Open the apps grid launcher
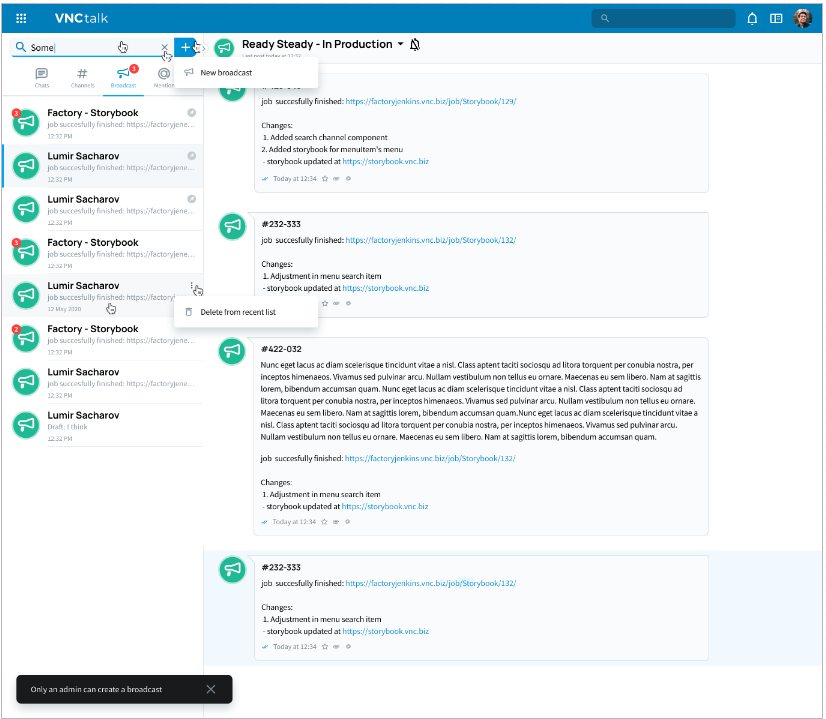 pos(21,18)
